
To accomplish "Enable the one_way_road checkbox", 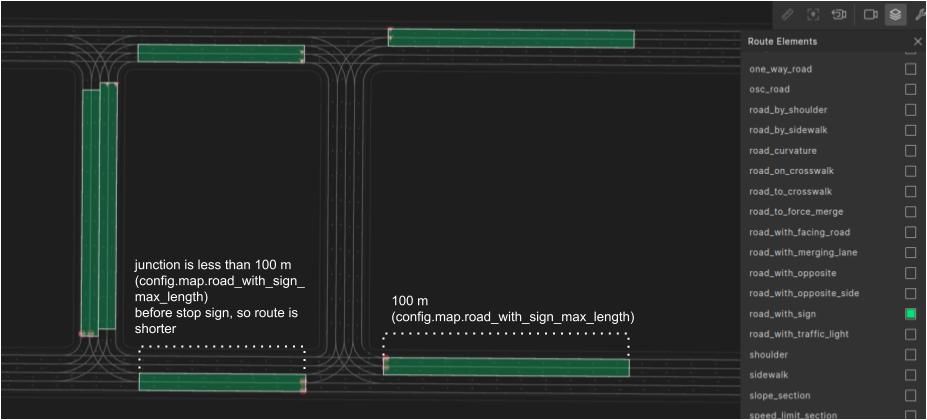I will click(910, 69).
